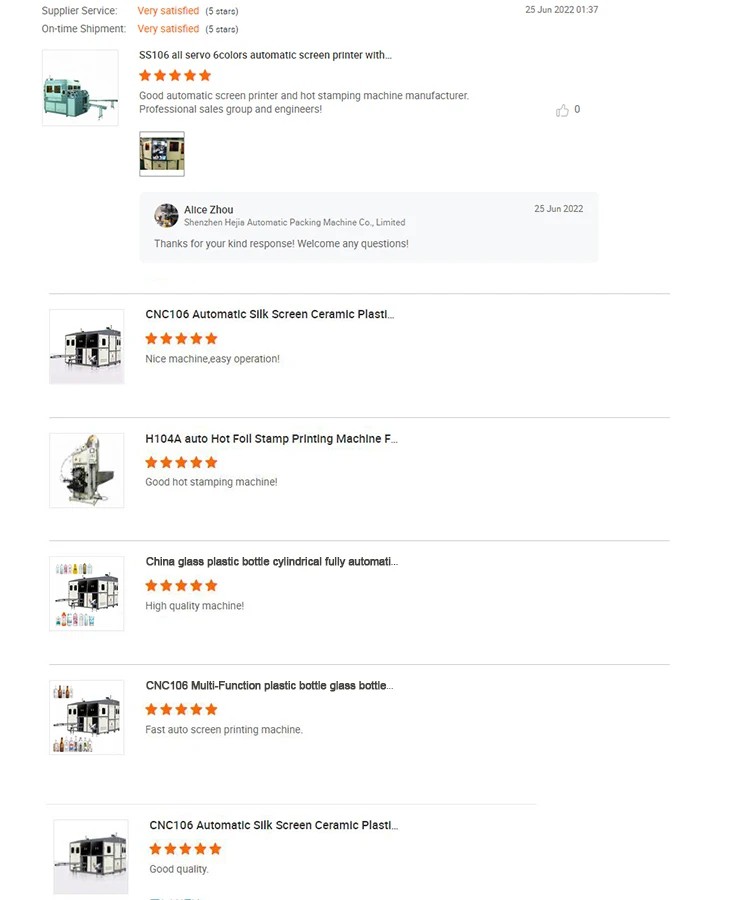Screen dimensions: 750x900
Task: Click the glass plastic bottle printer thumbnail
Action: (x=87, y=593)
